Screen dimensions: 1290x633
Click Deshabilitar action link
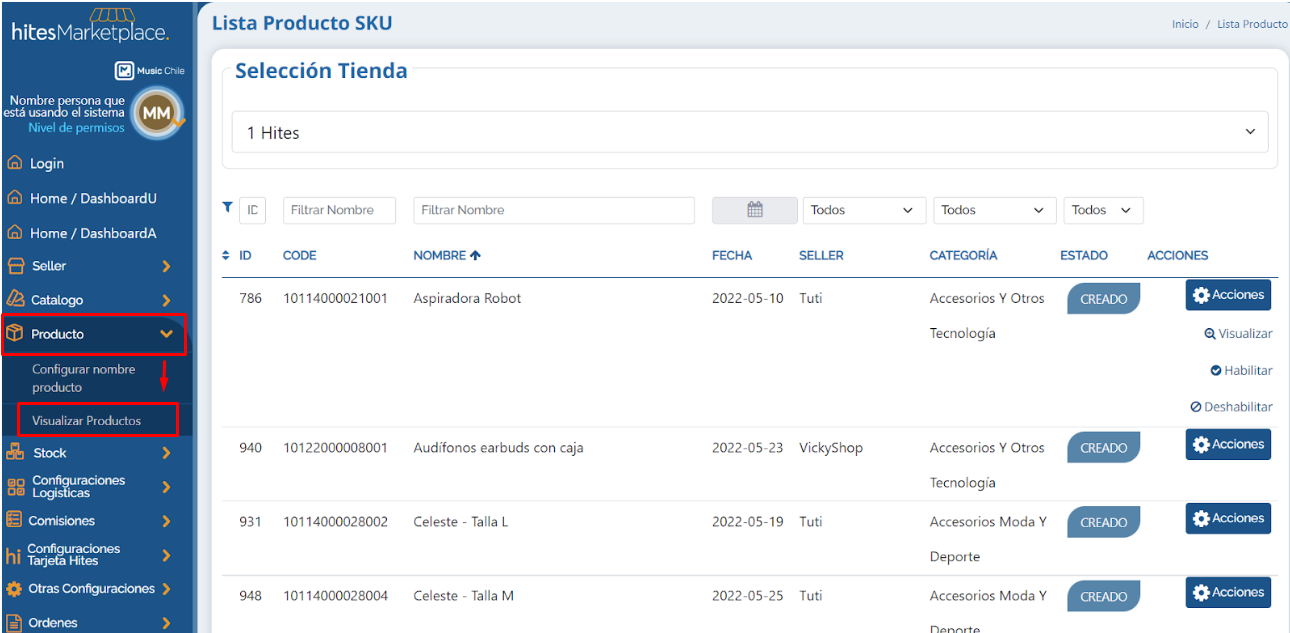1231,407
